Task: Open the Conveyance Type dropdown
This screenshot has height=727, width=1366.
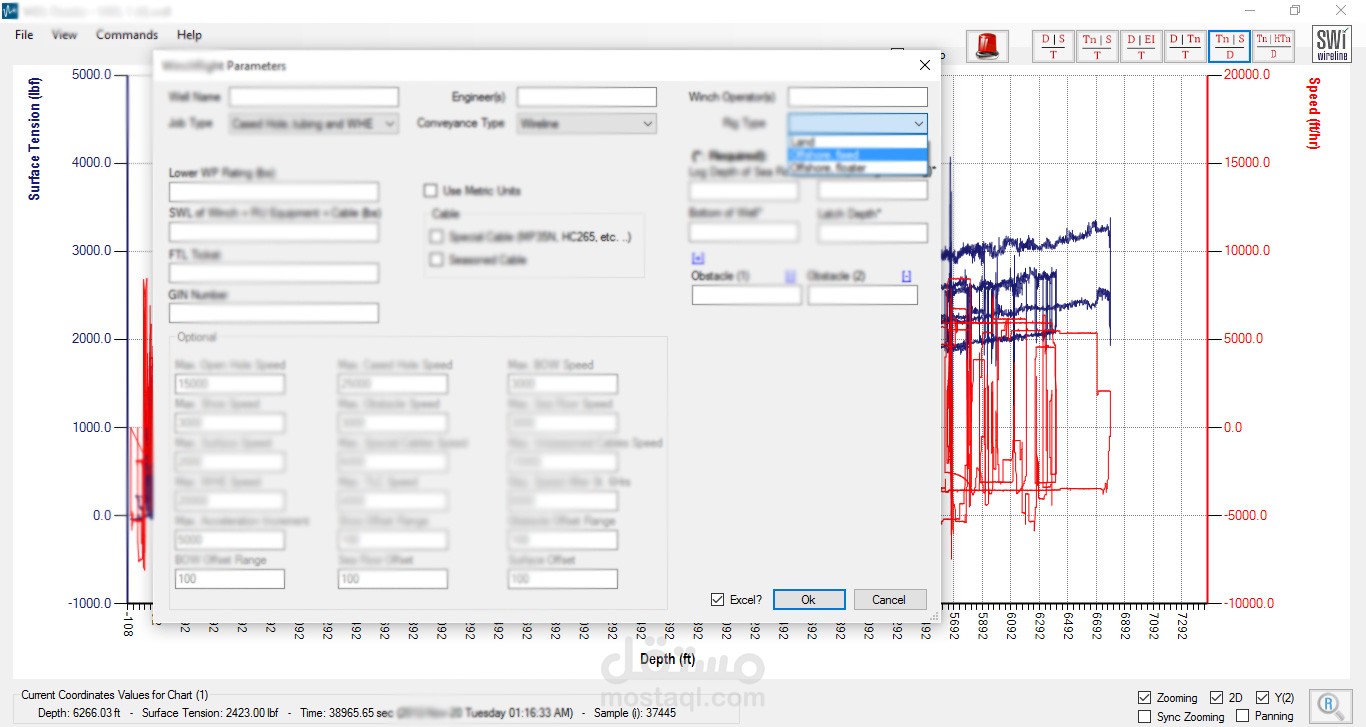Action: point(587,124)
